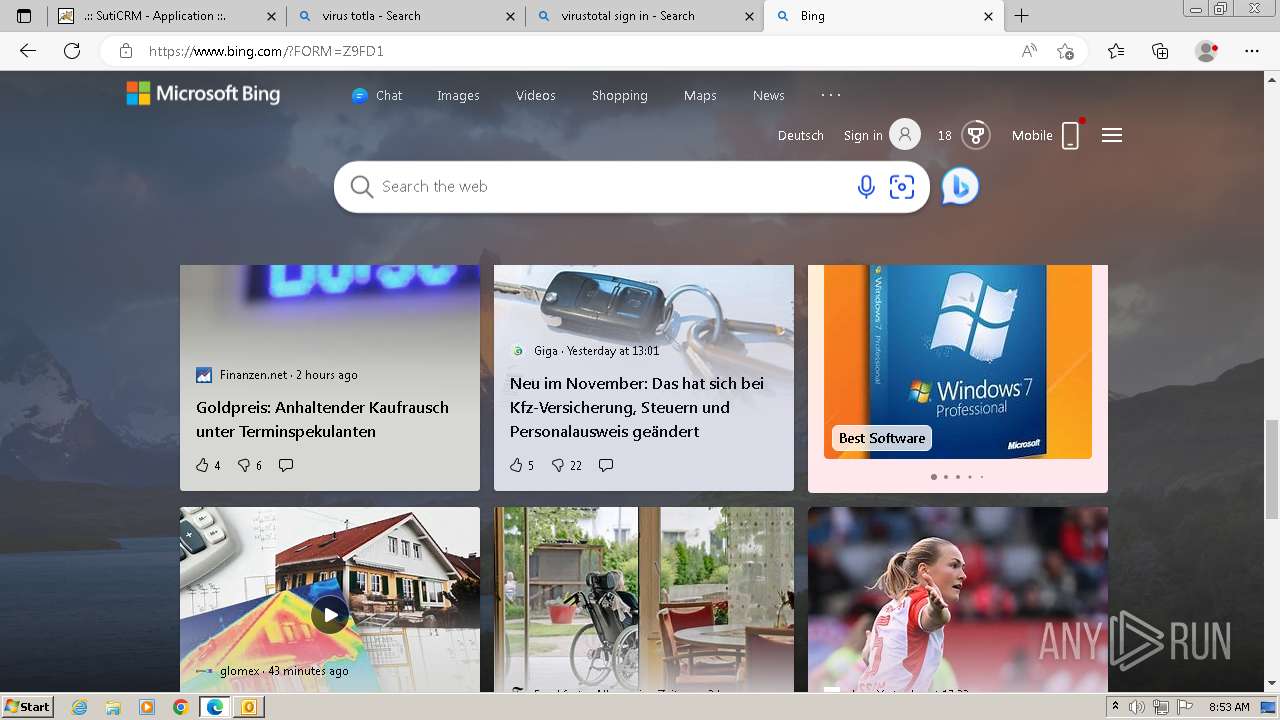1280x720 pixels.
Task: Reload the Bing page
Action: (x=72, y=51)
